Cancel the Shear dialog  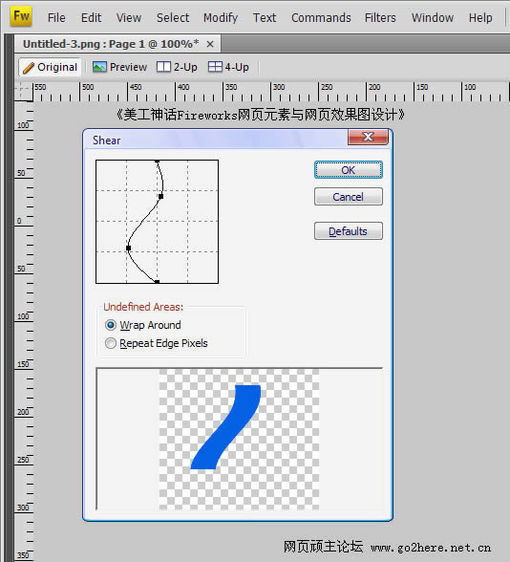coord(348,197)
